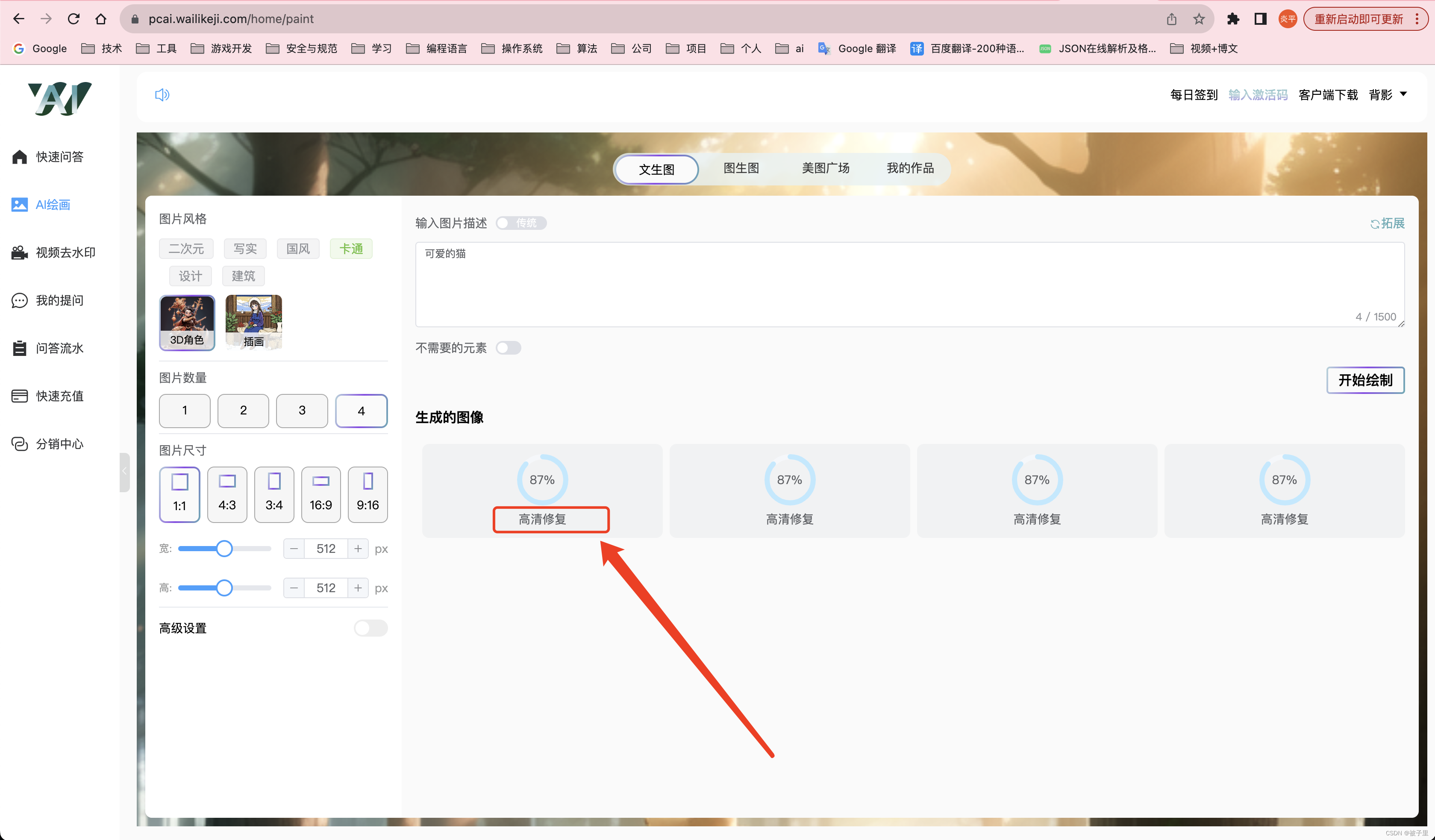Enable the 高级设置 switch

tap(371, 628)
